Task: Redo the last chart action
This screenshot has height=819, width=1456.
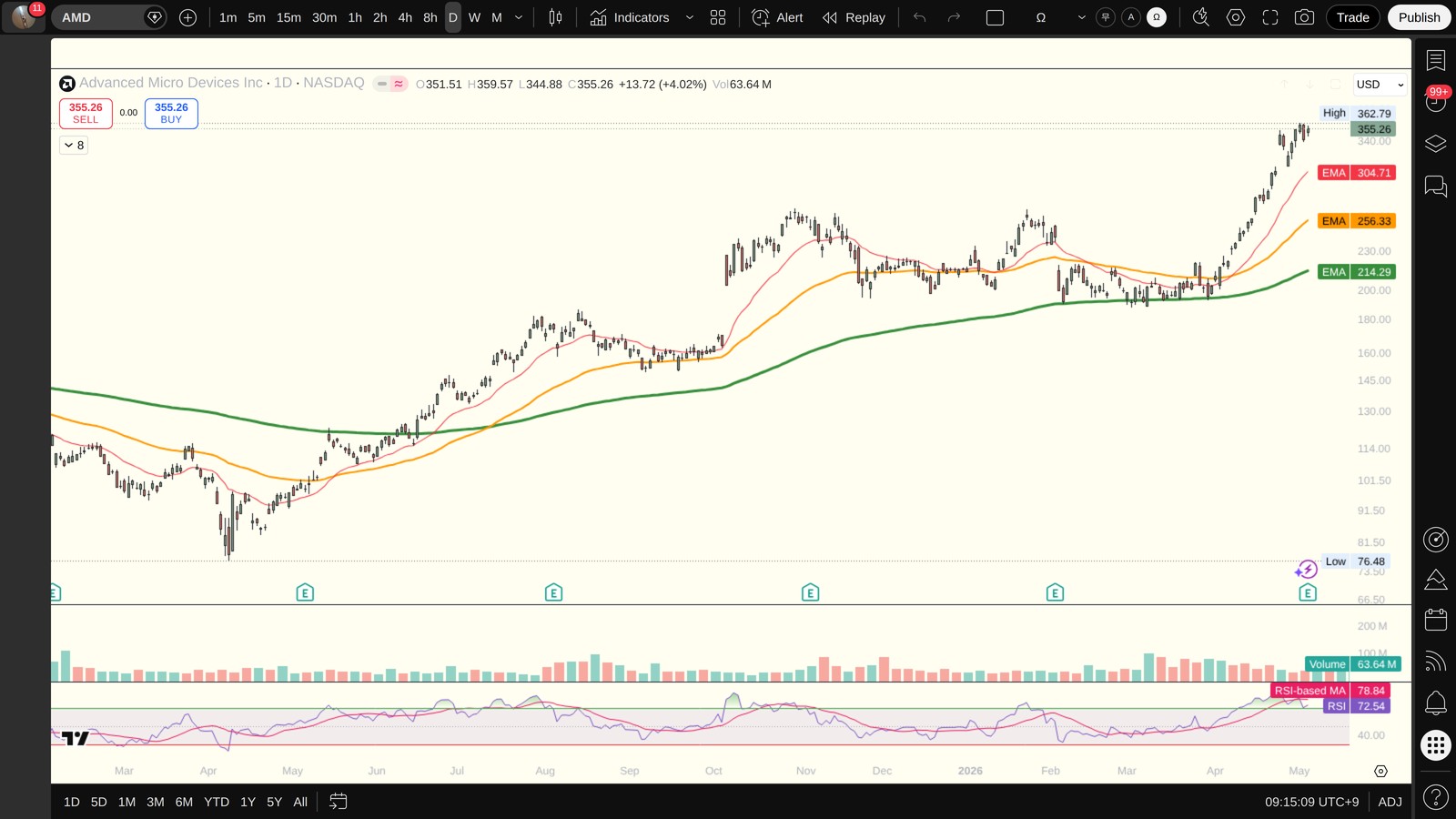Action: point(954,17)
